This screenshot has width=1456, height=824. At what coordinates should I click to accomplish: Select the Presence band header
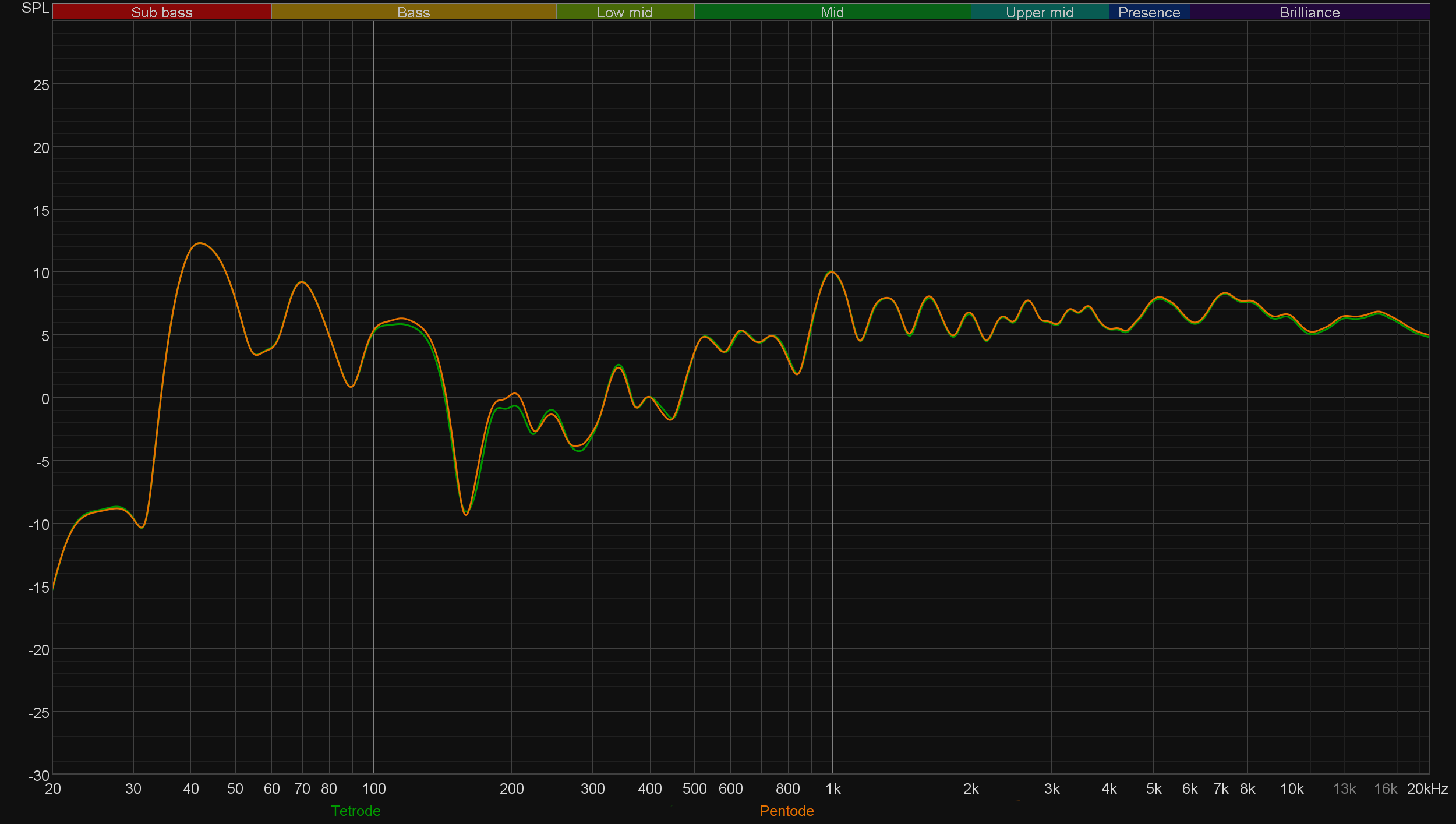[1148, 12]
